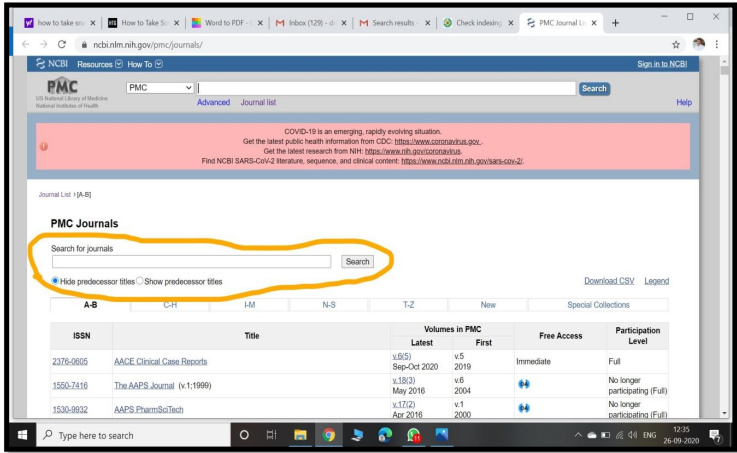This screenshot has width=737, height=453.
Task: Click free access icon for AAPS Journal
Action: 524,384
